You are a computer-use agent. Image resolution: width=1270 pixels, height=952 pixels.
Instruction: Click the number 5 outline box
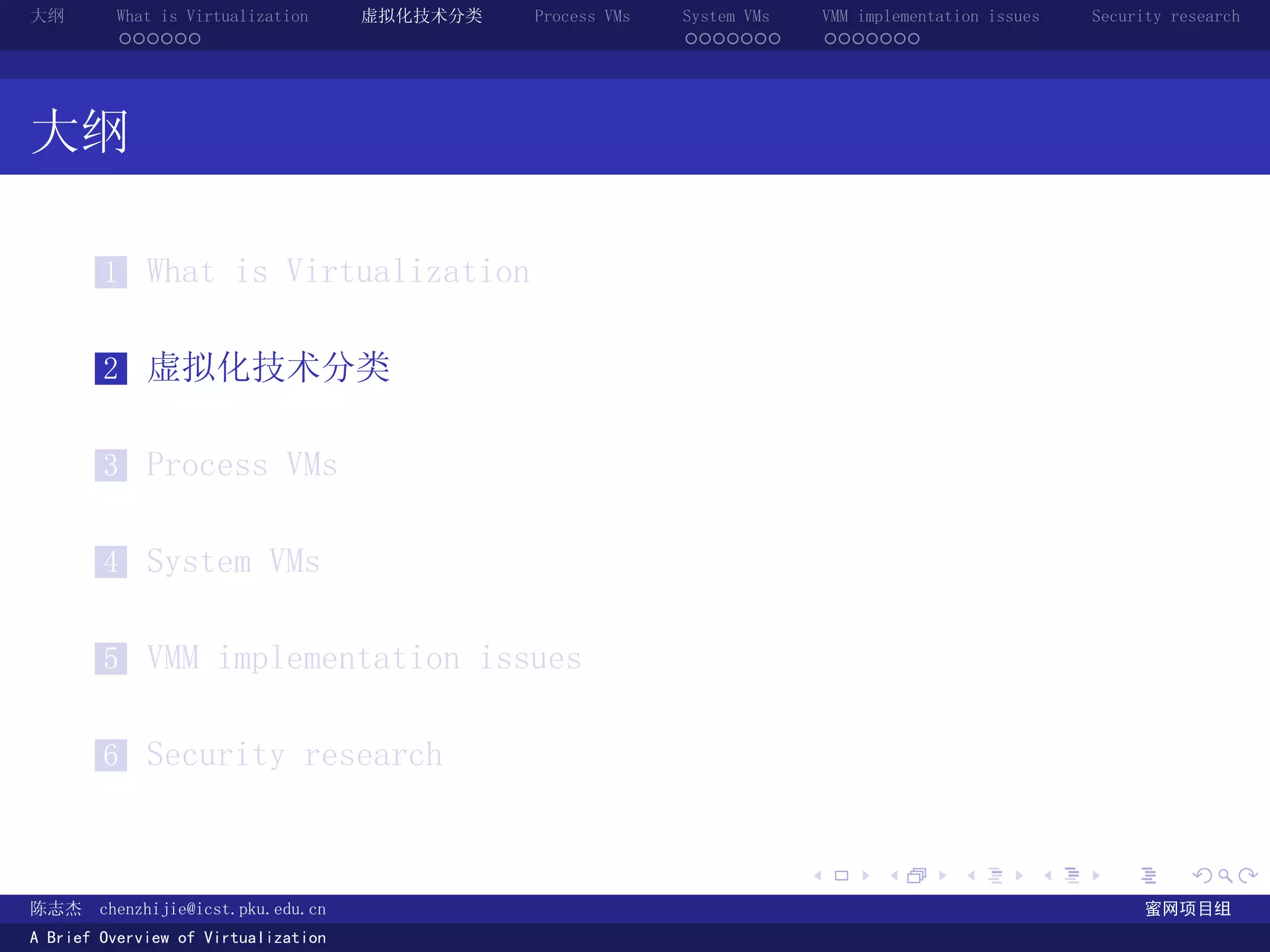[111, 659]
